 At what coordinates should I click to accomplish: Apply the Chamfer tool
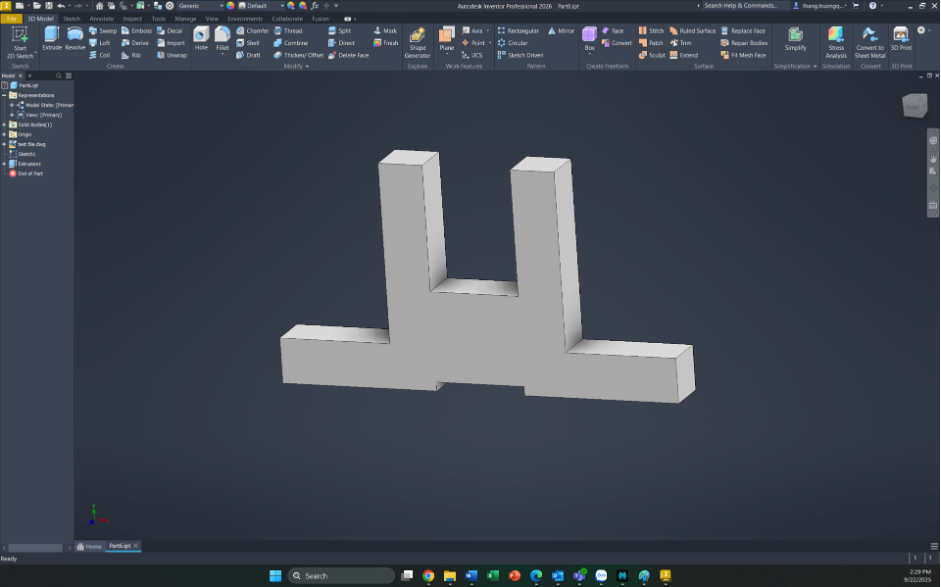click(x=252, y=31)
